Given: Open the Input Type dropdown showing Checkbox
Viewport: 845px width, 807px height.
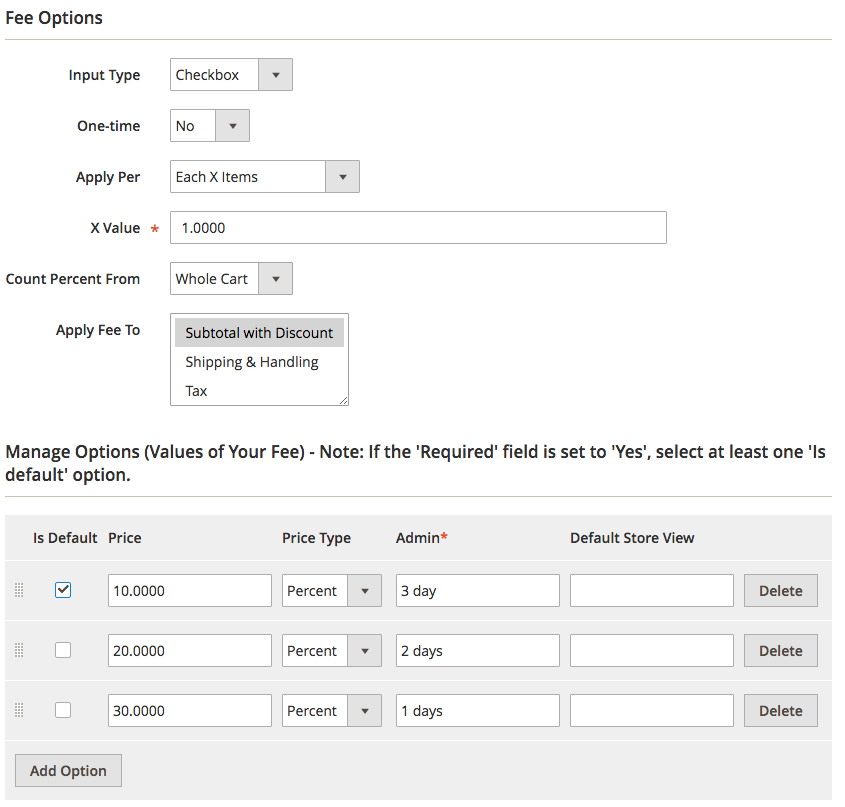Looking at the screenshot, I should click(x=231, y=74).
